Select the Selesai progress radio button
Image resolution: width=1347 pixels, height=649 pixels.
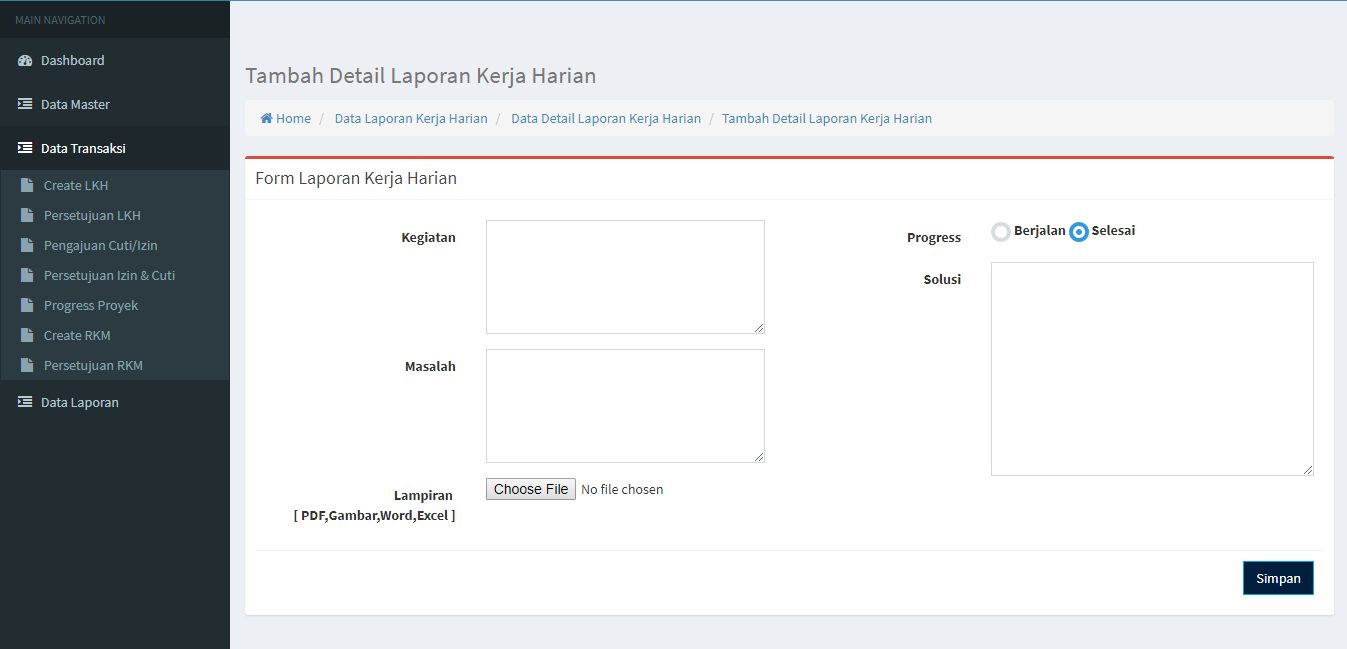tap(1078, 231)
